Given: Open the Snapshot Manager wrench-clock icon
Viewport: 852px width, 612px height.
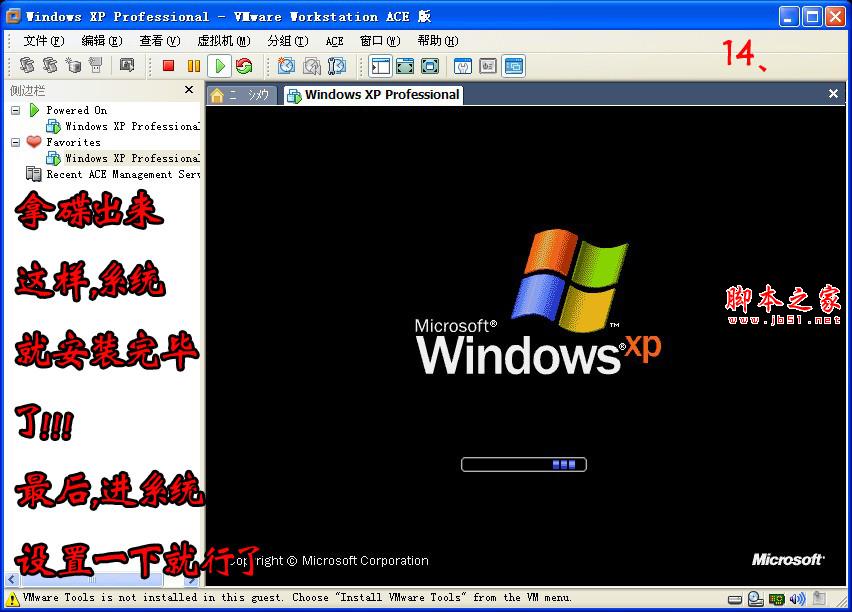Looking at the screenshot, I should pos(337,66).
